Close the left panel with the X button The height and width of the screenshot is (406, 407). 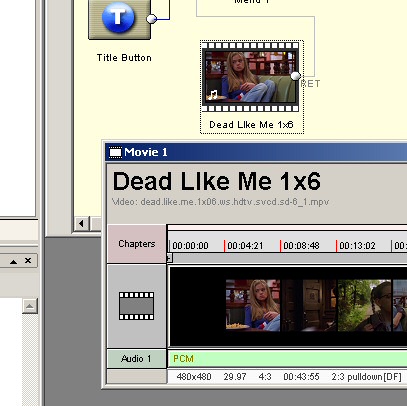coord(28,260)
